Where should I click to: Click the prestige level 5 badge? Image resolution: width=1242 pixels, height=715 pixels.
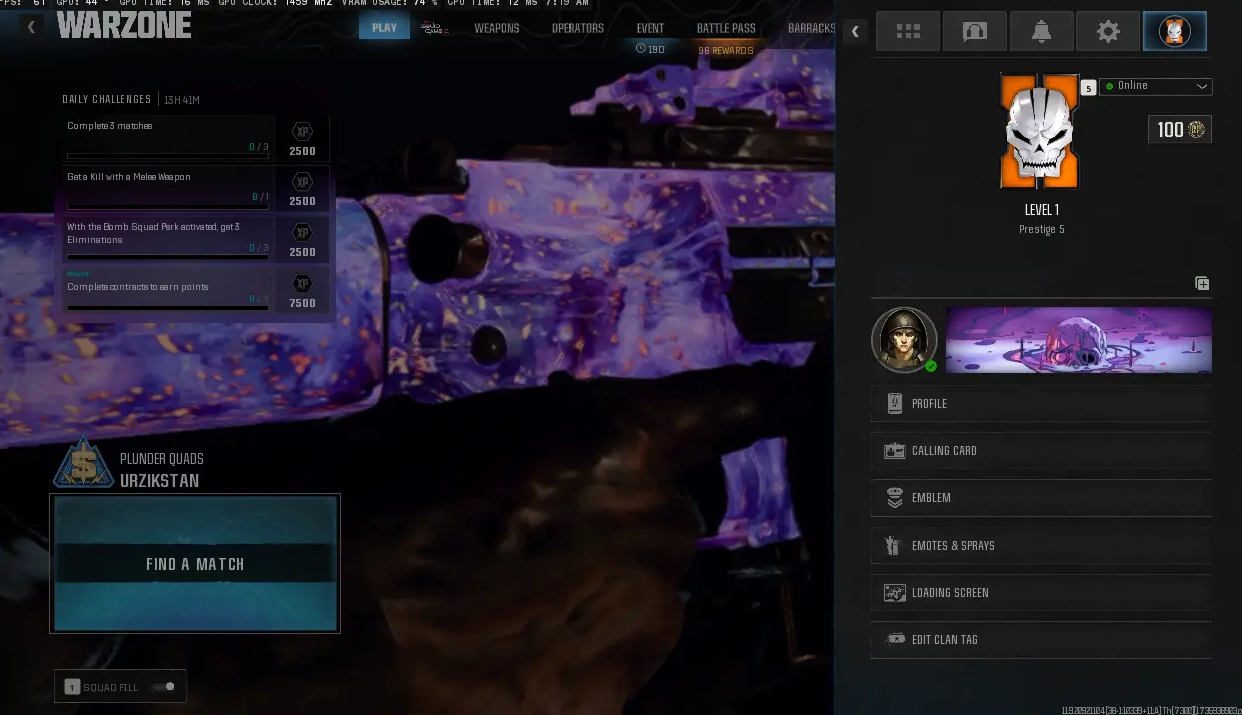[1088, 87]
